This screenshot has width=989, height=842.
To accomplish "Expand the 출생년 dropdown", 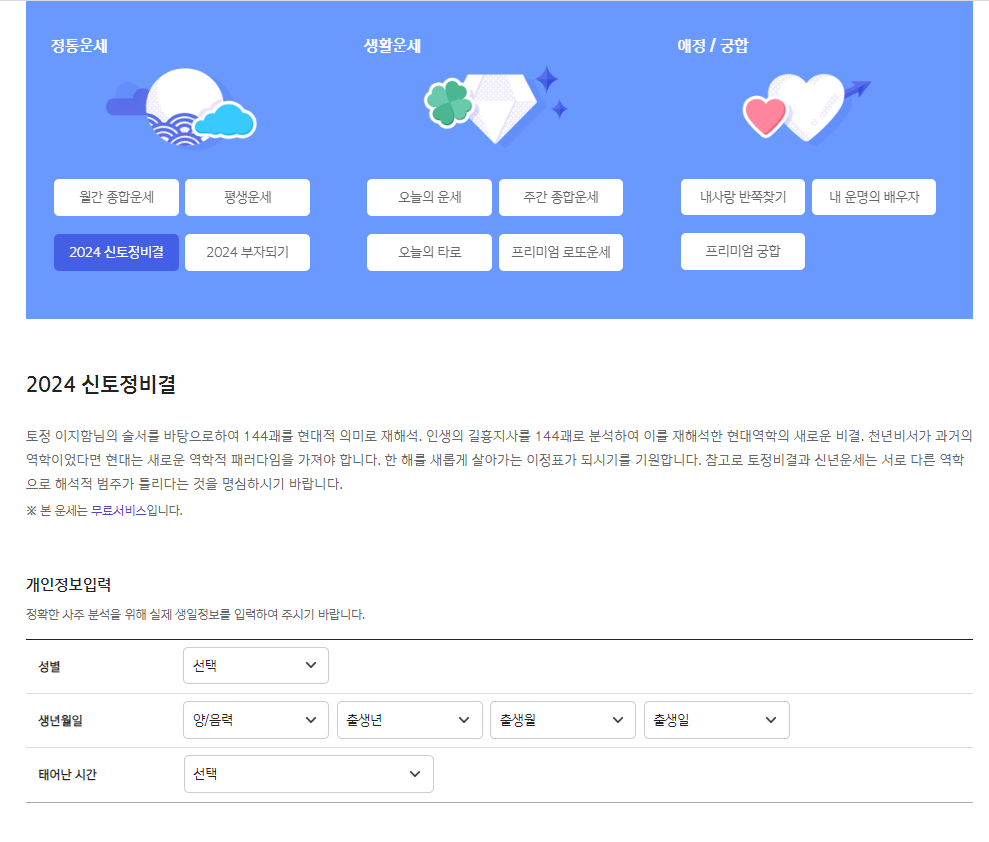I will pyautogui.click(x=410, y=720).
